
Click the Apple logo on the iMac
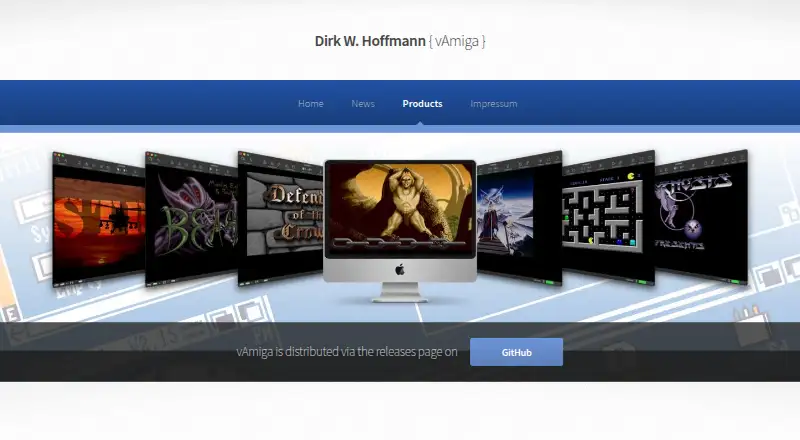(x=400, y=270)
